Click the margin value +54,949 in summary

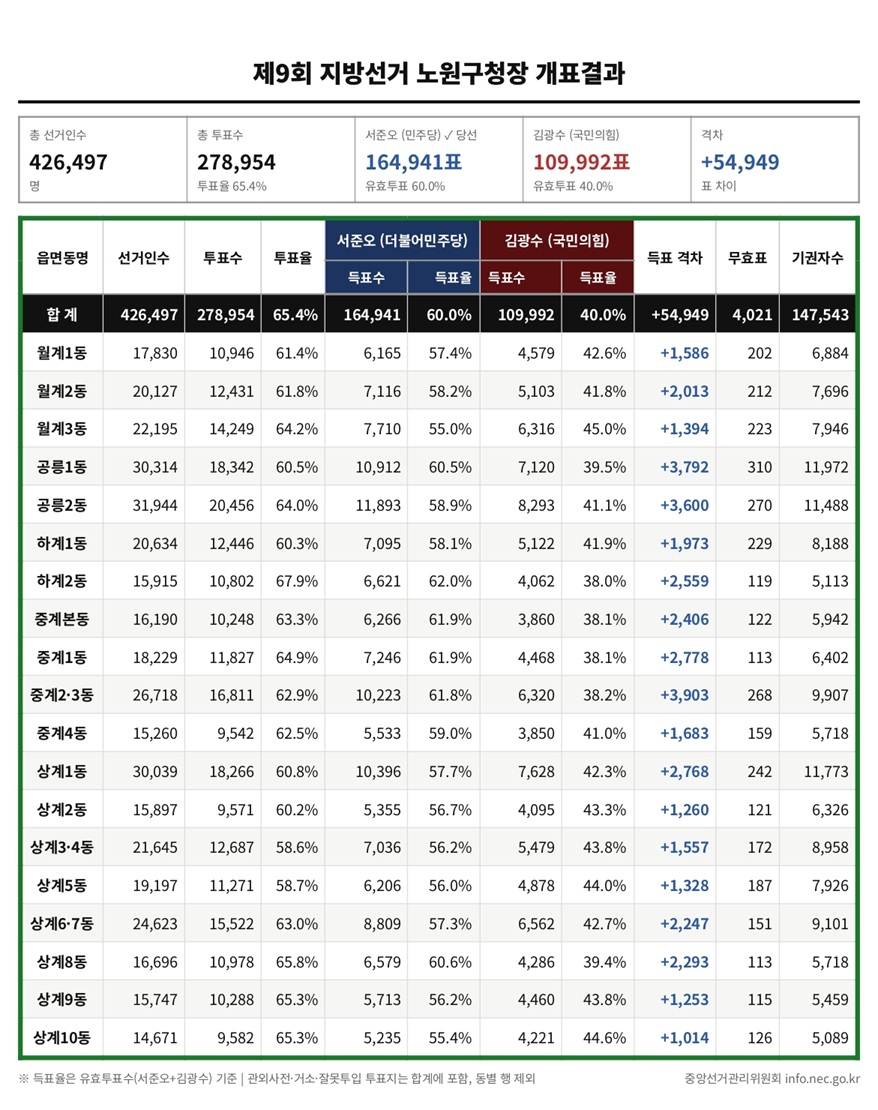740,162
